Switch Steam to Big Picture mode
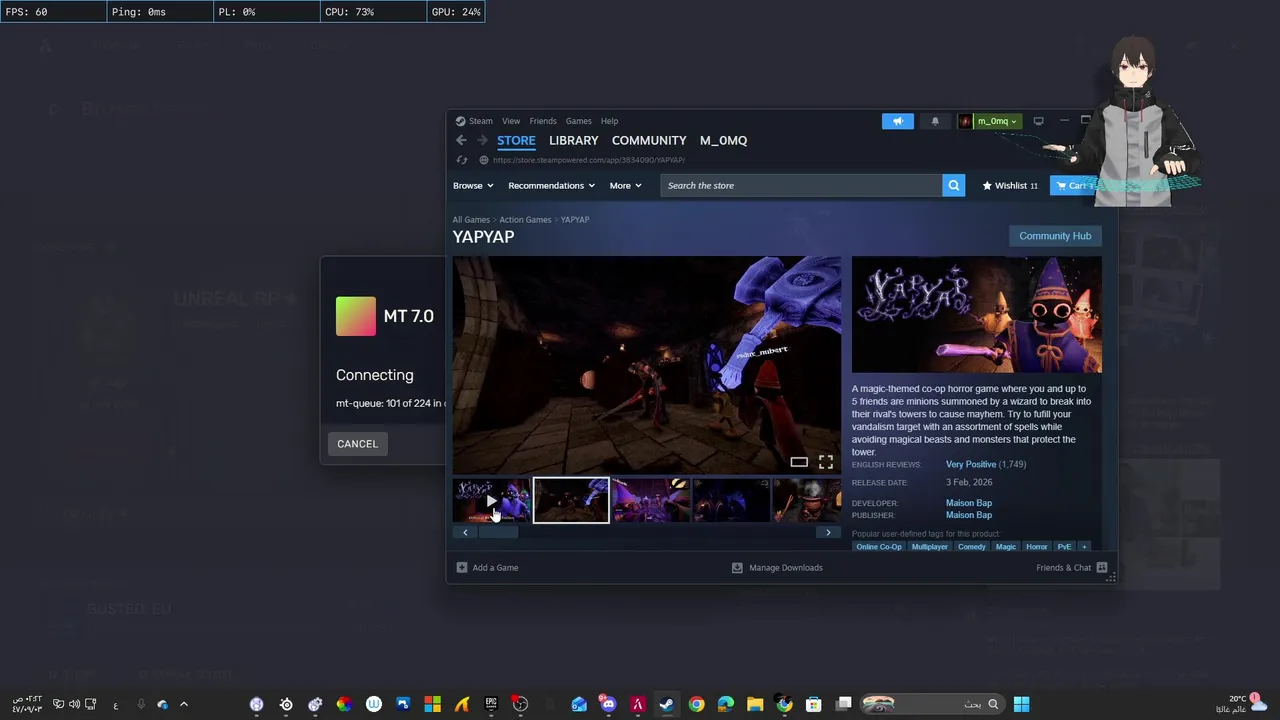 point(1038,121)
